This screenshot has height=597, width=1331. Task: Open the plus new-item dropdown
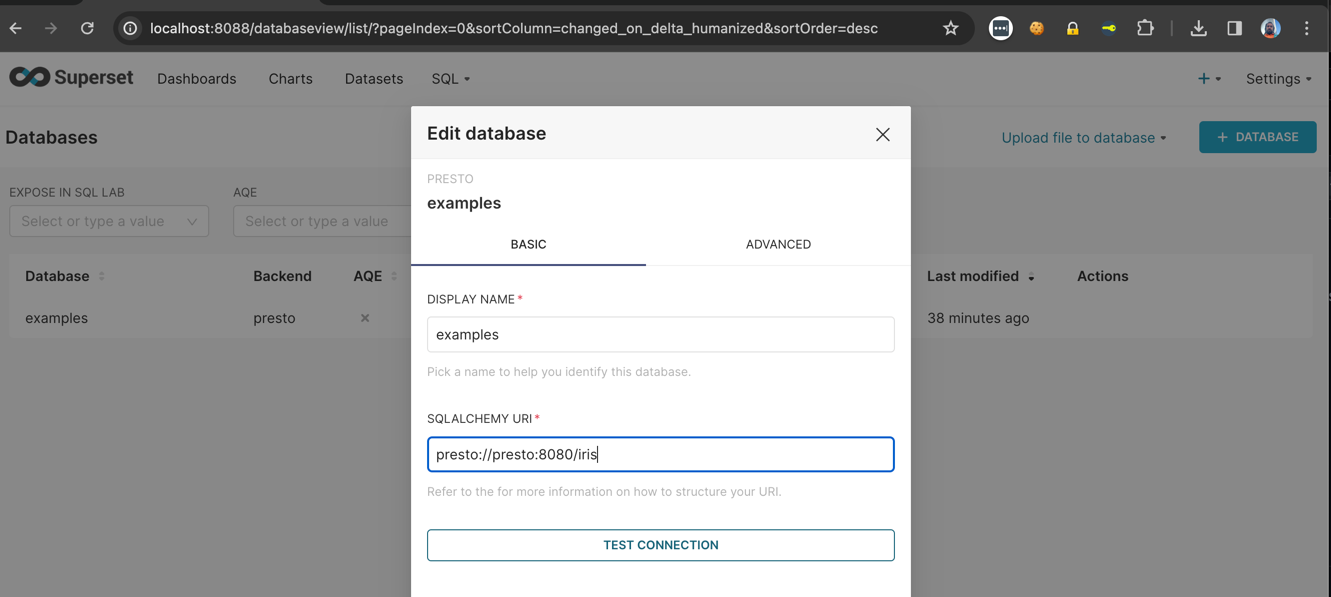coord(1209,78)
